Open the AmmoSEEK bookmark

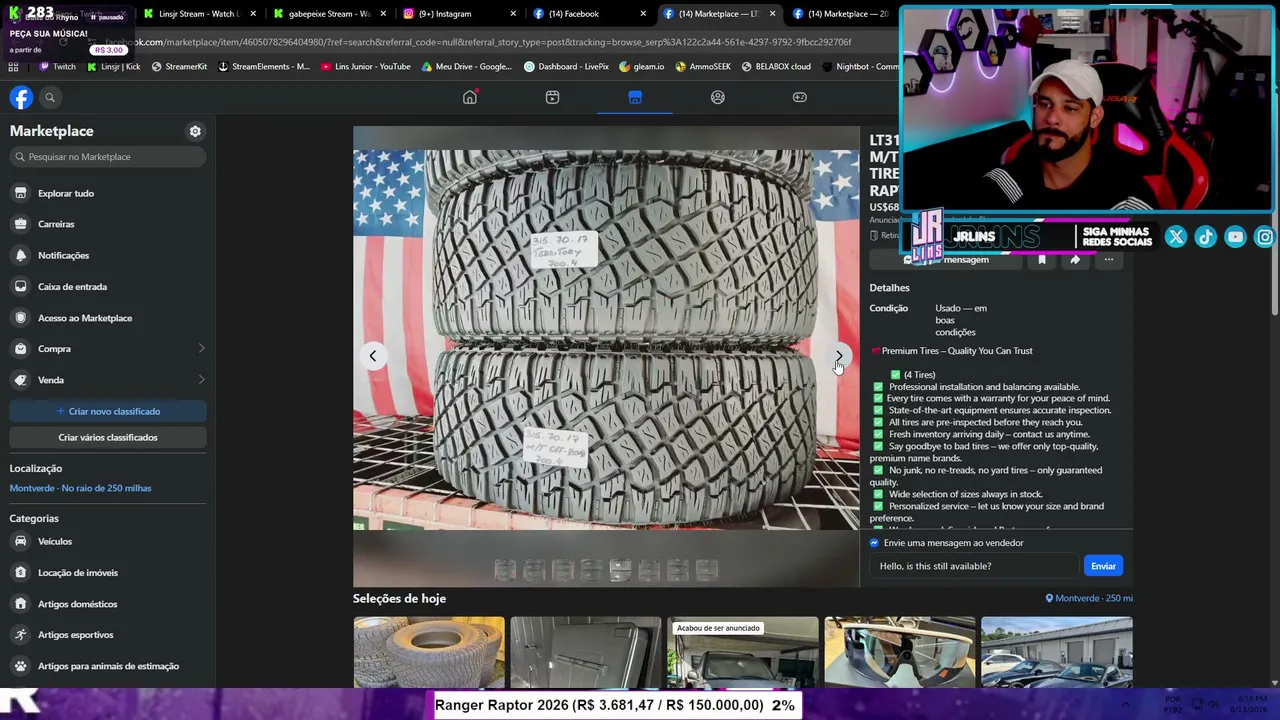[x=703, y=67]
